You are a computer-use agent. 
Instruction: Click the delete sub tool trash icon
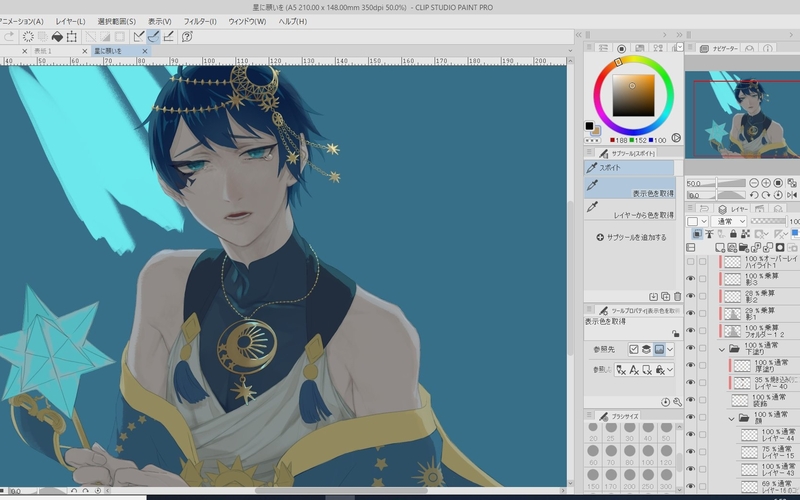[678, 296]
